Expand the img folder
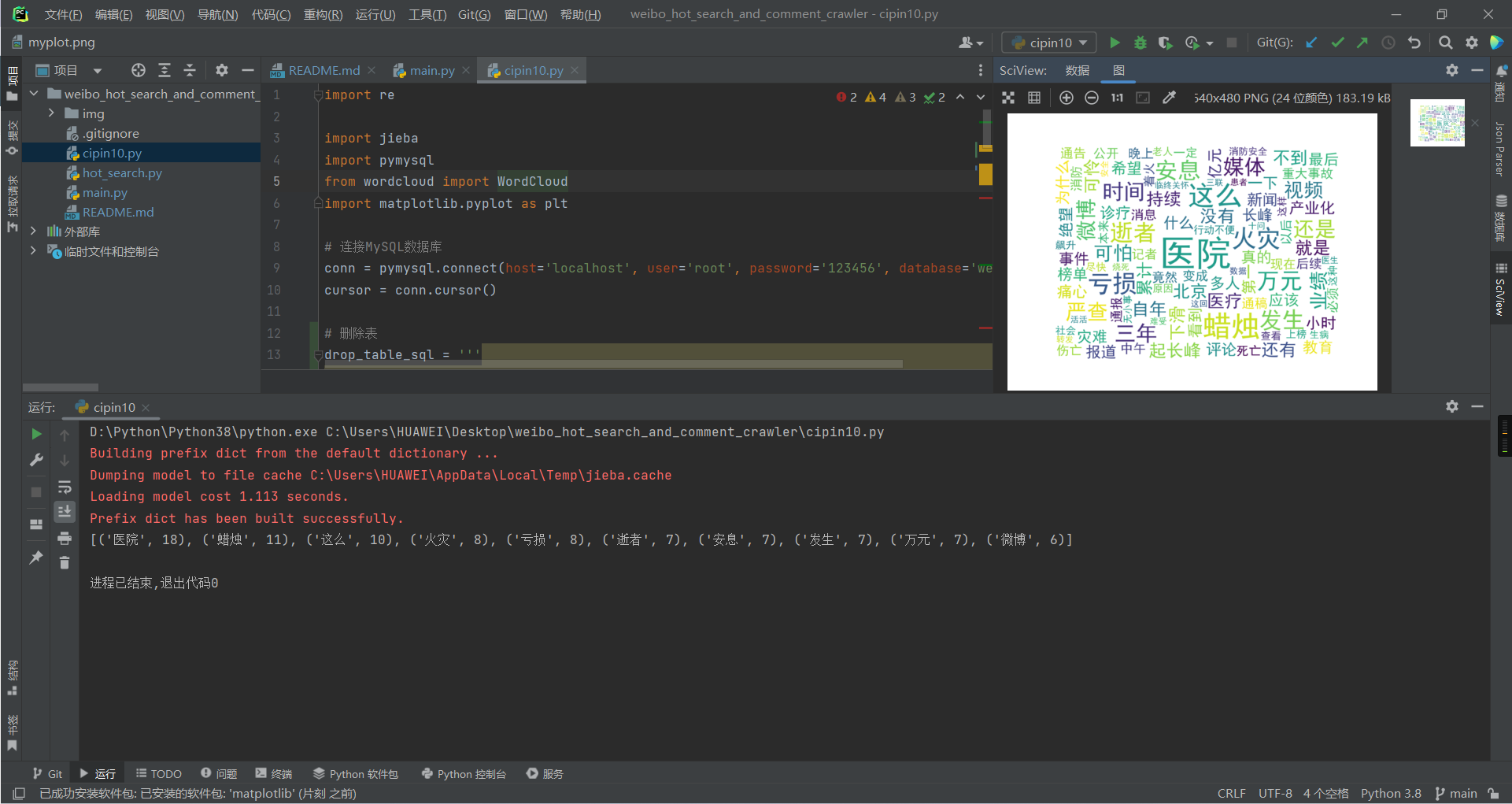The image size is (1512, 804). click(51, 113)
